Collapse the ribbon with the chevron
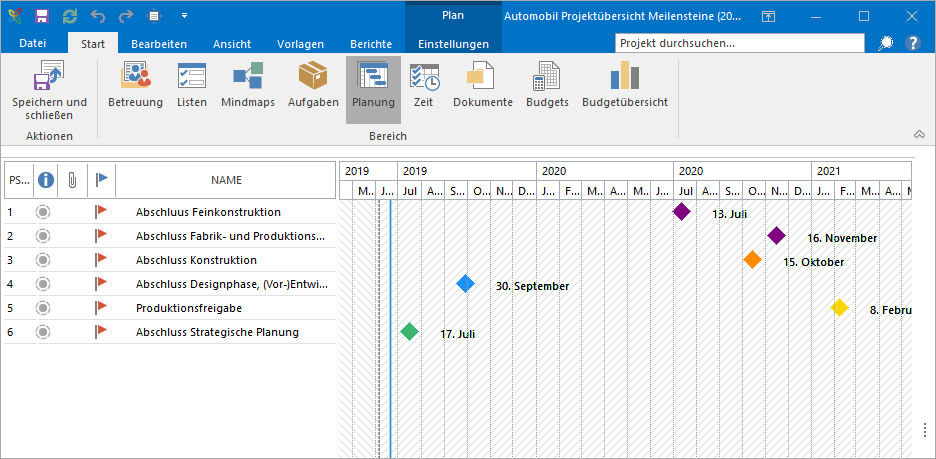This screenshot has width=936, height=459. tap(919, 135)
